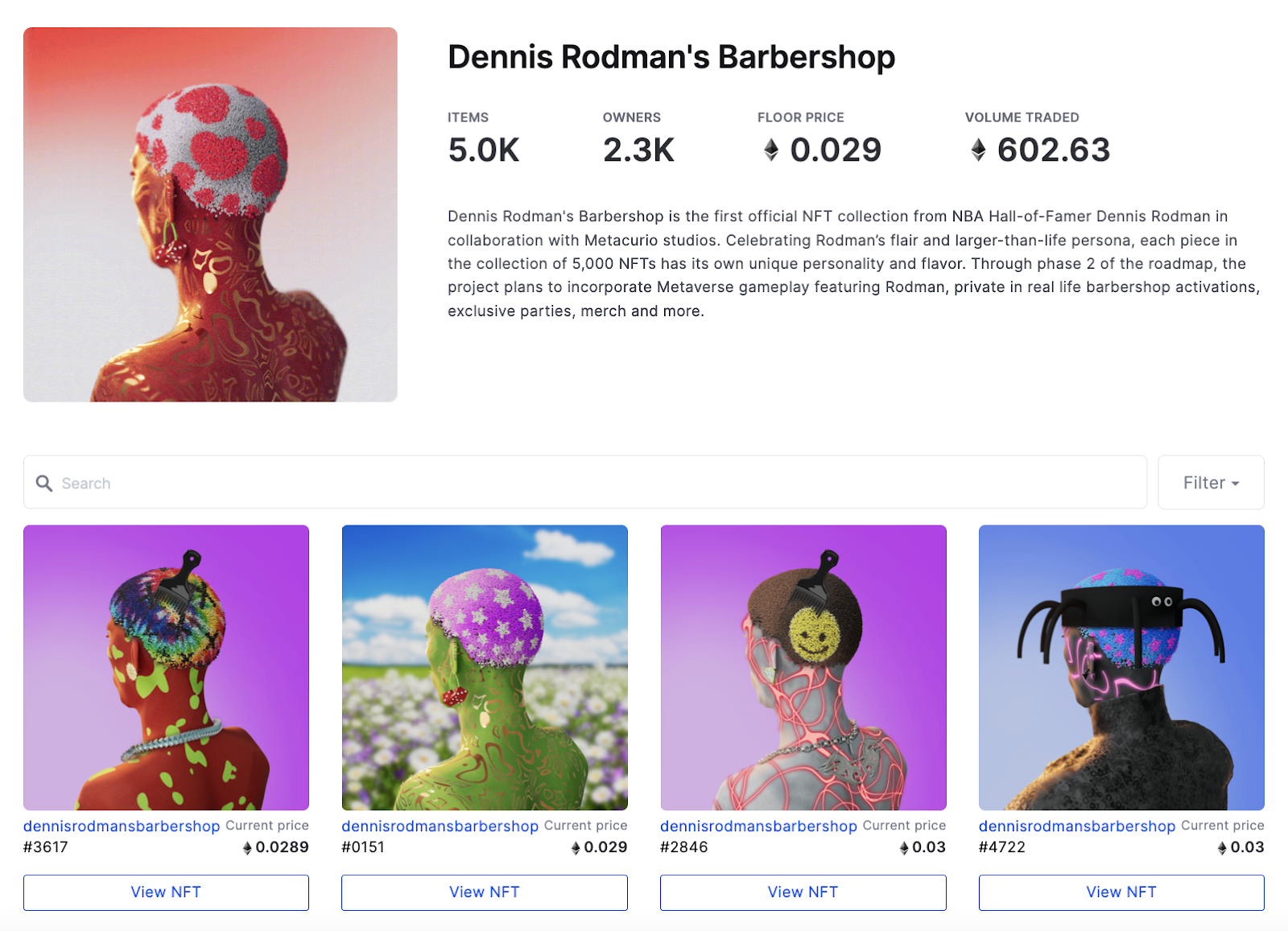Image resolution: width=1288 pixels, height=931 pixels.
Task: Open dennisrodmansbarbershop link above #4722
Action: (1077, 826)
